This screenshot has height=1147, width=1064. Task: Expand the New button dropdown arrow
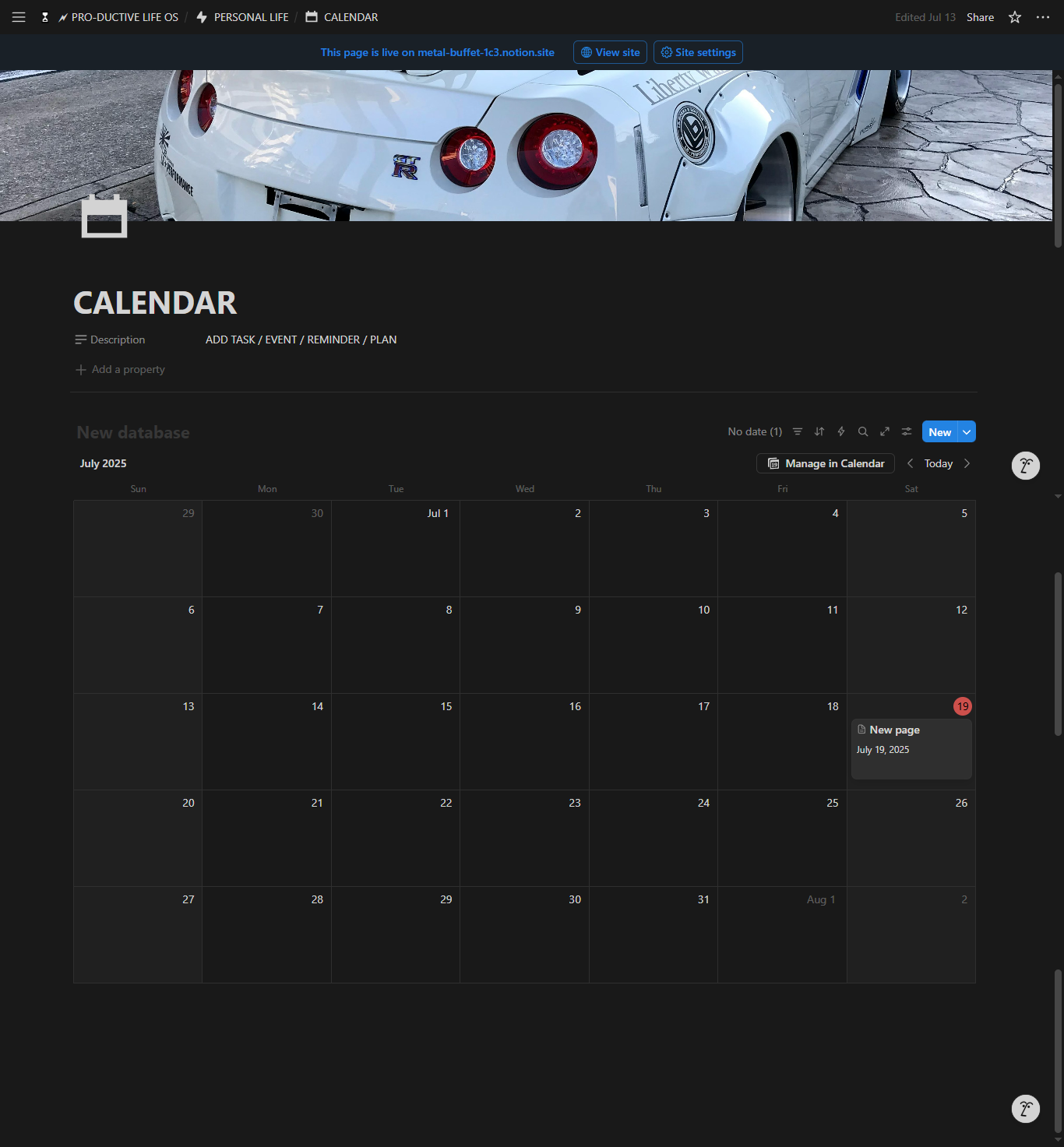coord(967,432)
